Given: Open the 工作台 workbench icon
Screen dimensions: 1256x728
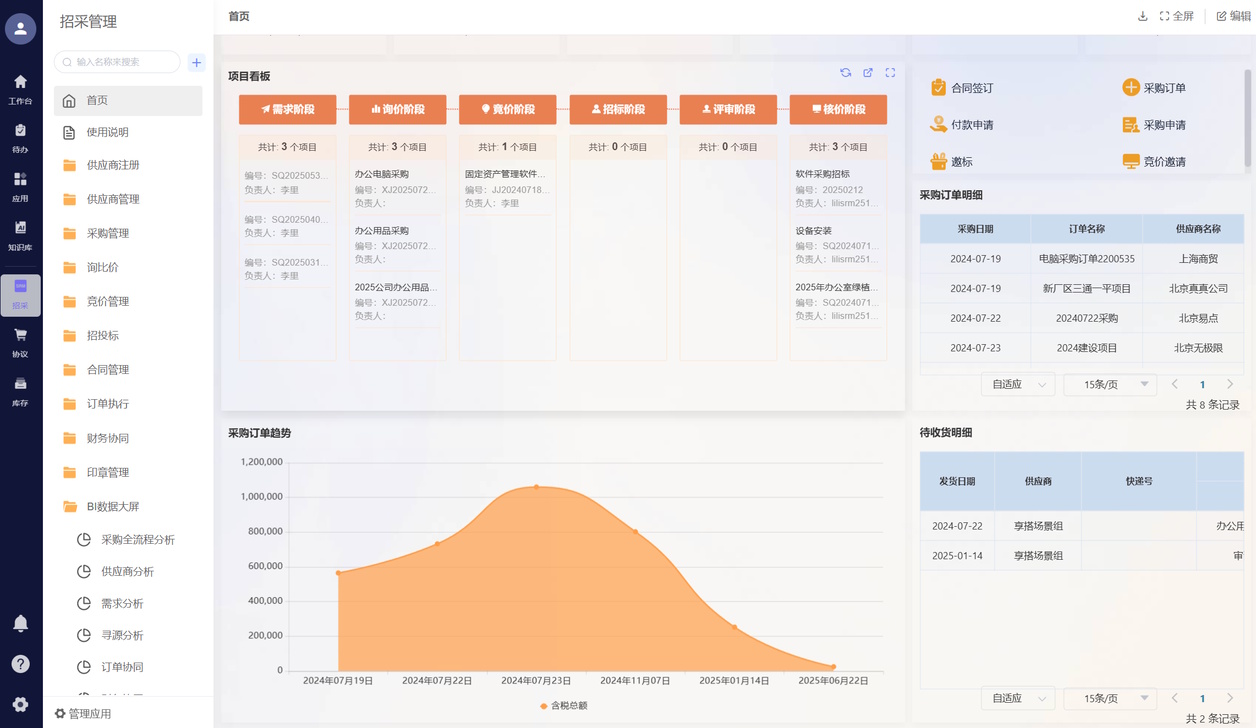Looking at the screenshot, I should [x=20, y=88].
